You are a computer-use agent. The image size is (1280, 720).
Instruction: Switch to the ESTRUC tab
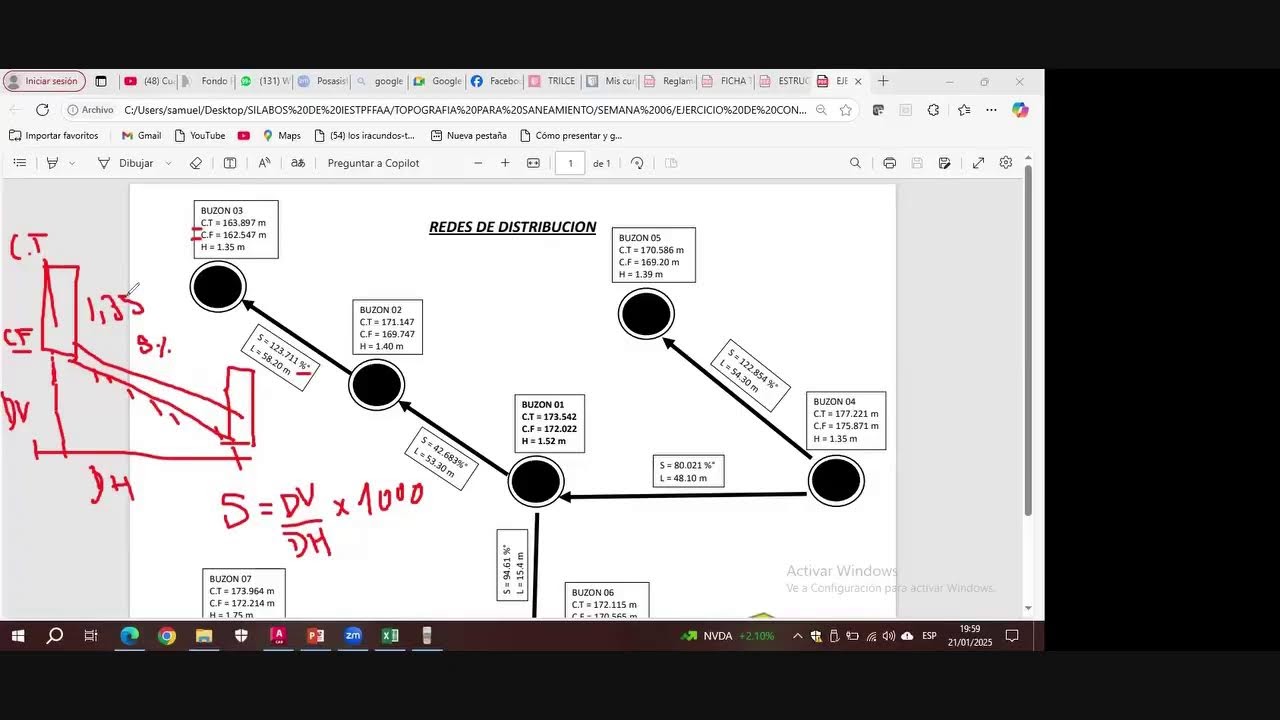pos(783,81)
